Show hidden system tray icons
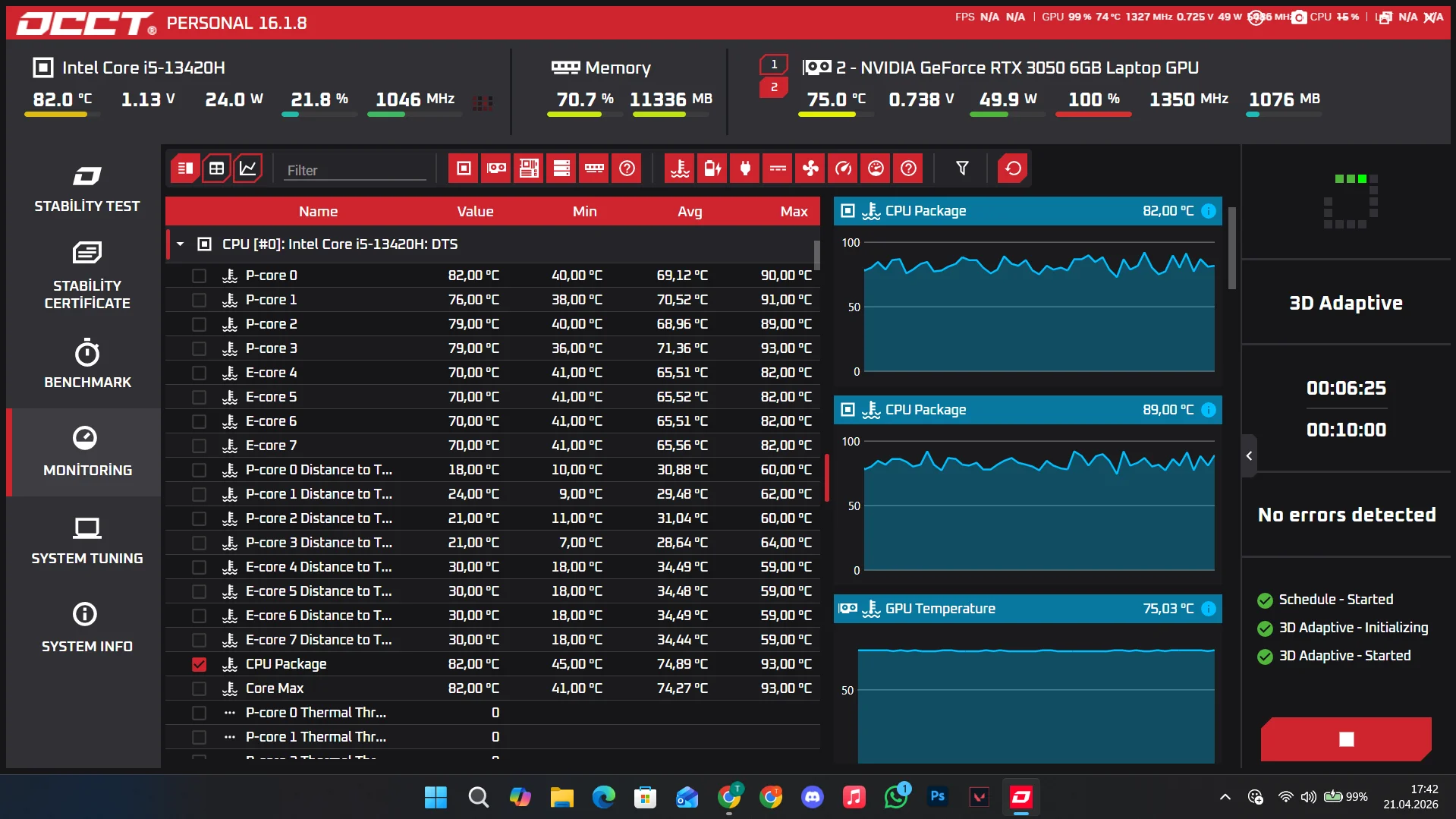The width and height of the screenshot is (1456, 819). [x=1225, y=797]
